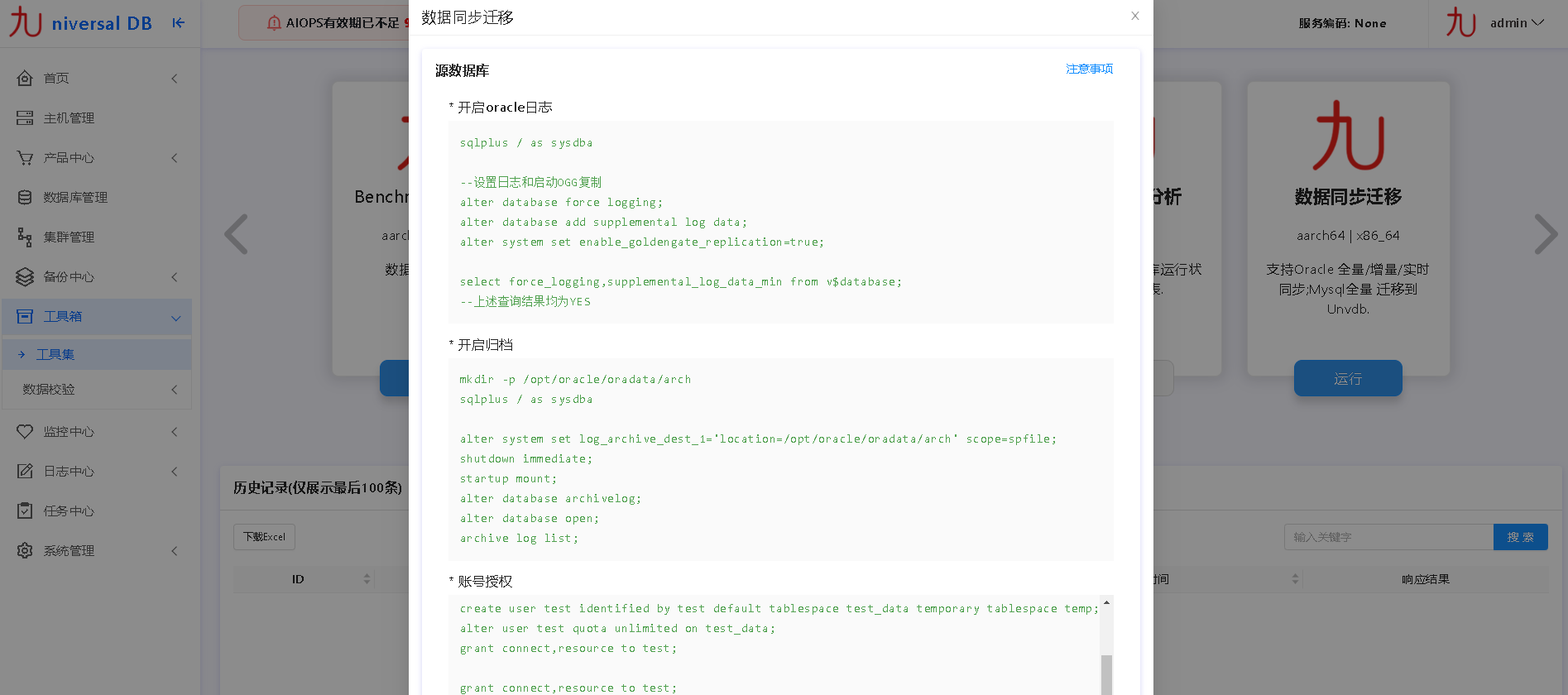1568x695 pixels.
Task: Click the next carousel arrow on right
Action: click(1545, 234)
